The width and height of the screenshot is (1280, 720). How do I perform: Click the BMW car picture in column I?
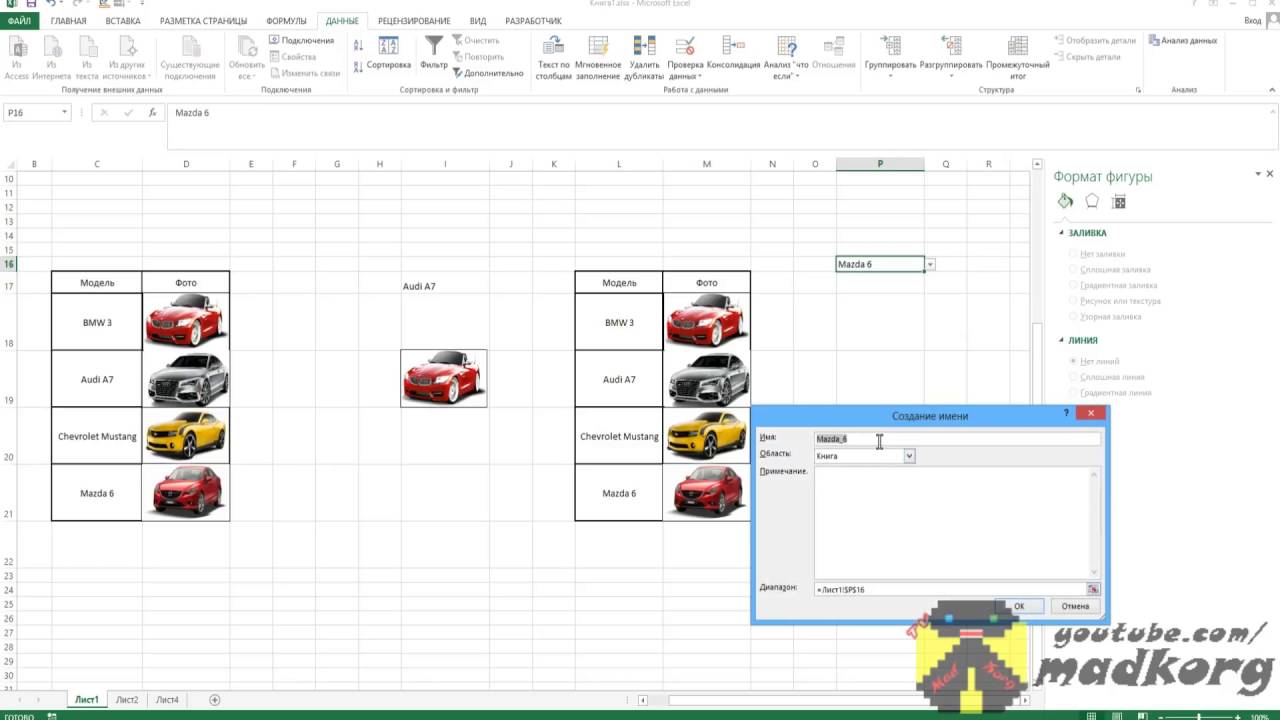point(444,378)
